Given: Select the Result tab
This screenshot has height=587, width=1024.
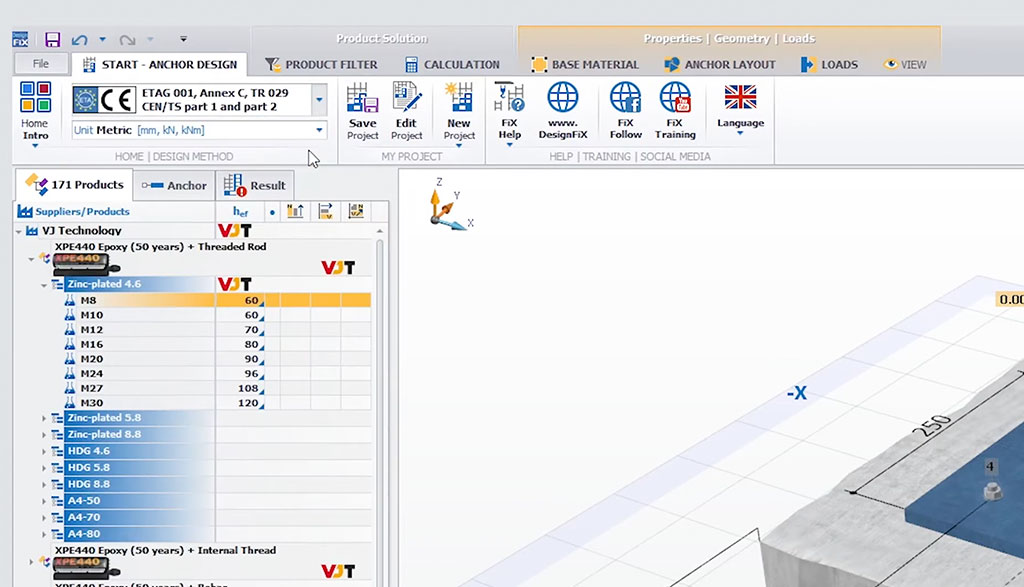Looking at the screenshot, I should [x=254, y=185].
